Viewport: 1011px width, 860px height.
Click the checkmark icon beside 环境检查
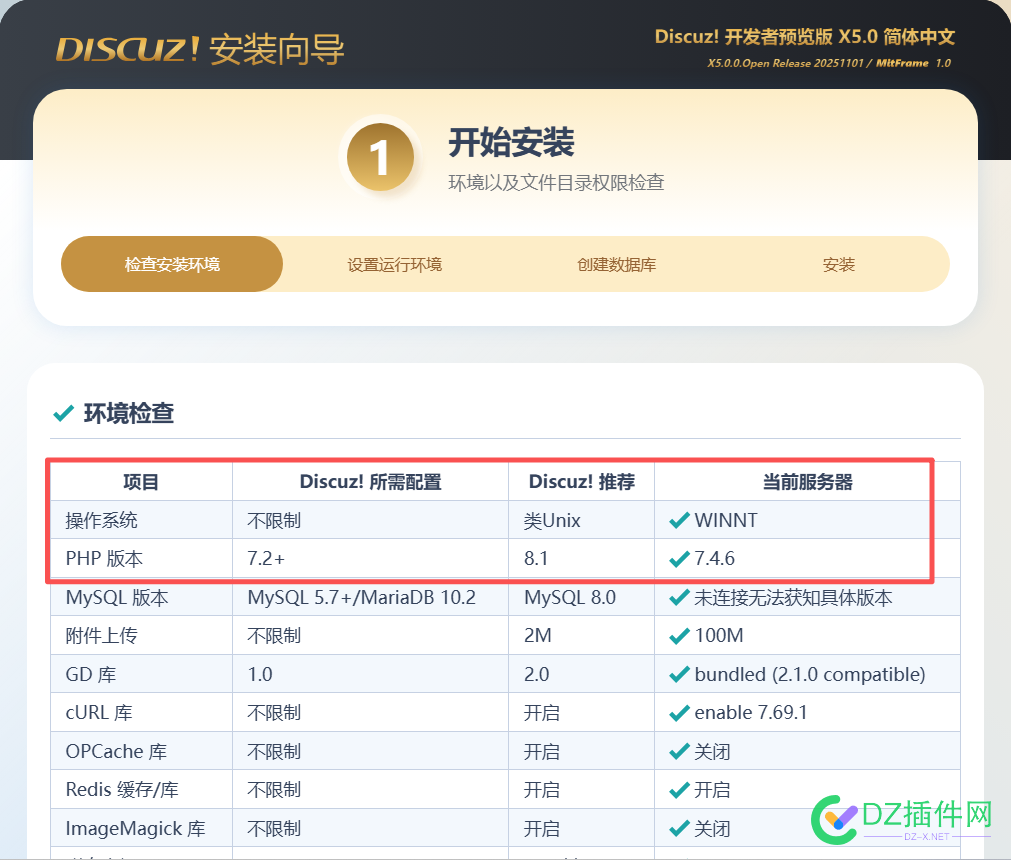[x=63, y=413]
